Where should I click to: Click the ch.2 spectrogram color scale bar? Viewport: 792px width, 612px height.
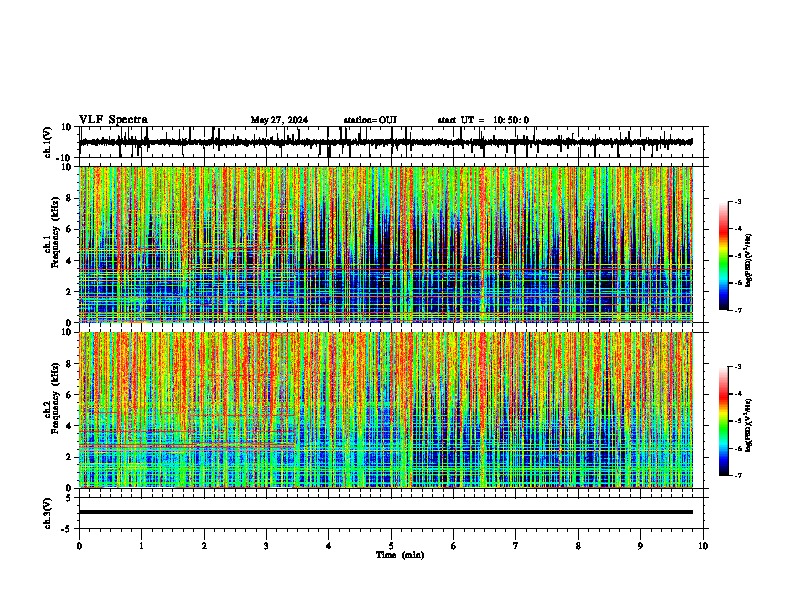pyautogui.click(x=723, y=421)
